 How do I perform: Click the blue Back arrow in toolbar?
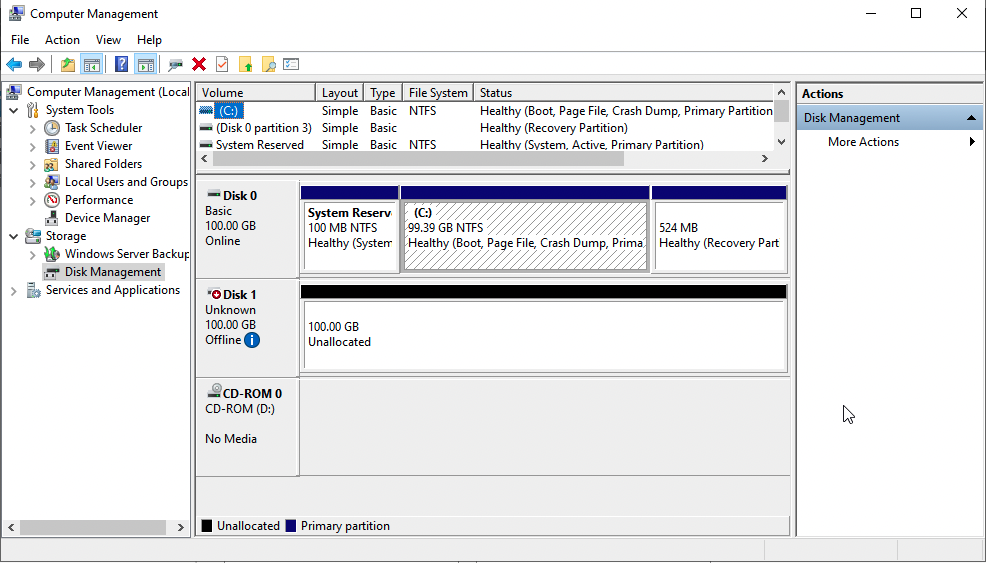click(x=14, y=64)
